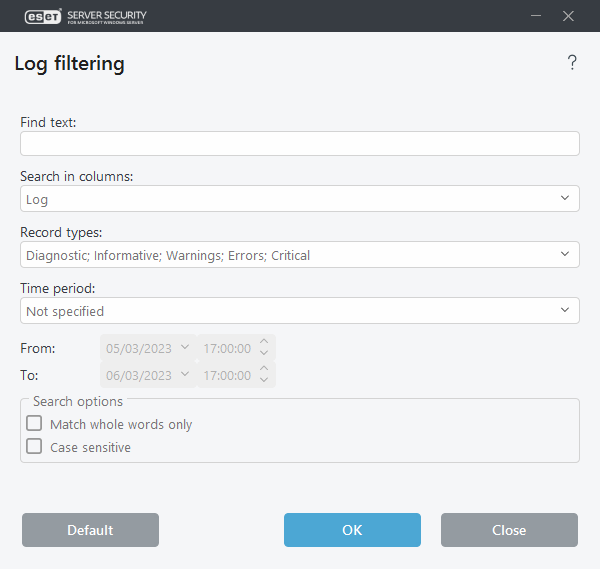
Task: Decrease the From time with down arrow
Action: click(x=264, y=353)
